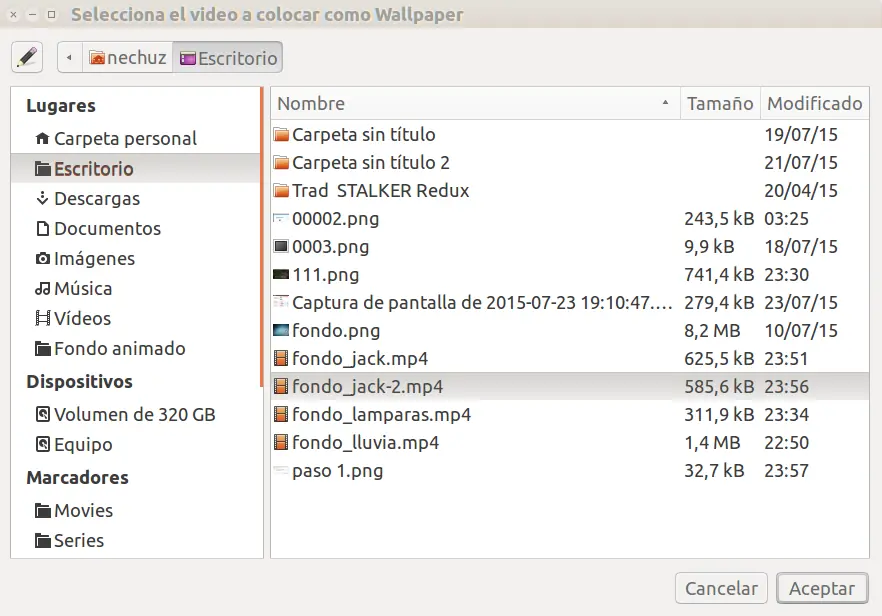Click the fondo_lluvia.mp4 video icon
This screenshot has height=616, width=882.
[281, 442]
